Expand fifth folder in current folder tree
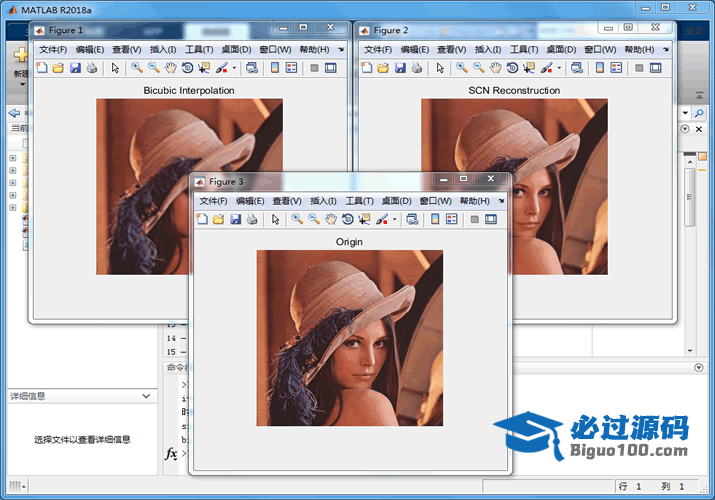Viewport: 715px width, 500px height. point(13,207)
